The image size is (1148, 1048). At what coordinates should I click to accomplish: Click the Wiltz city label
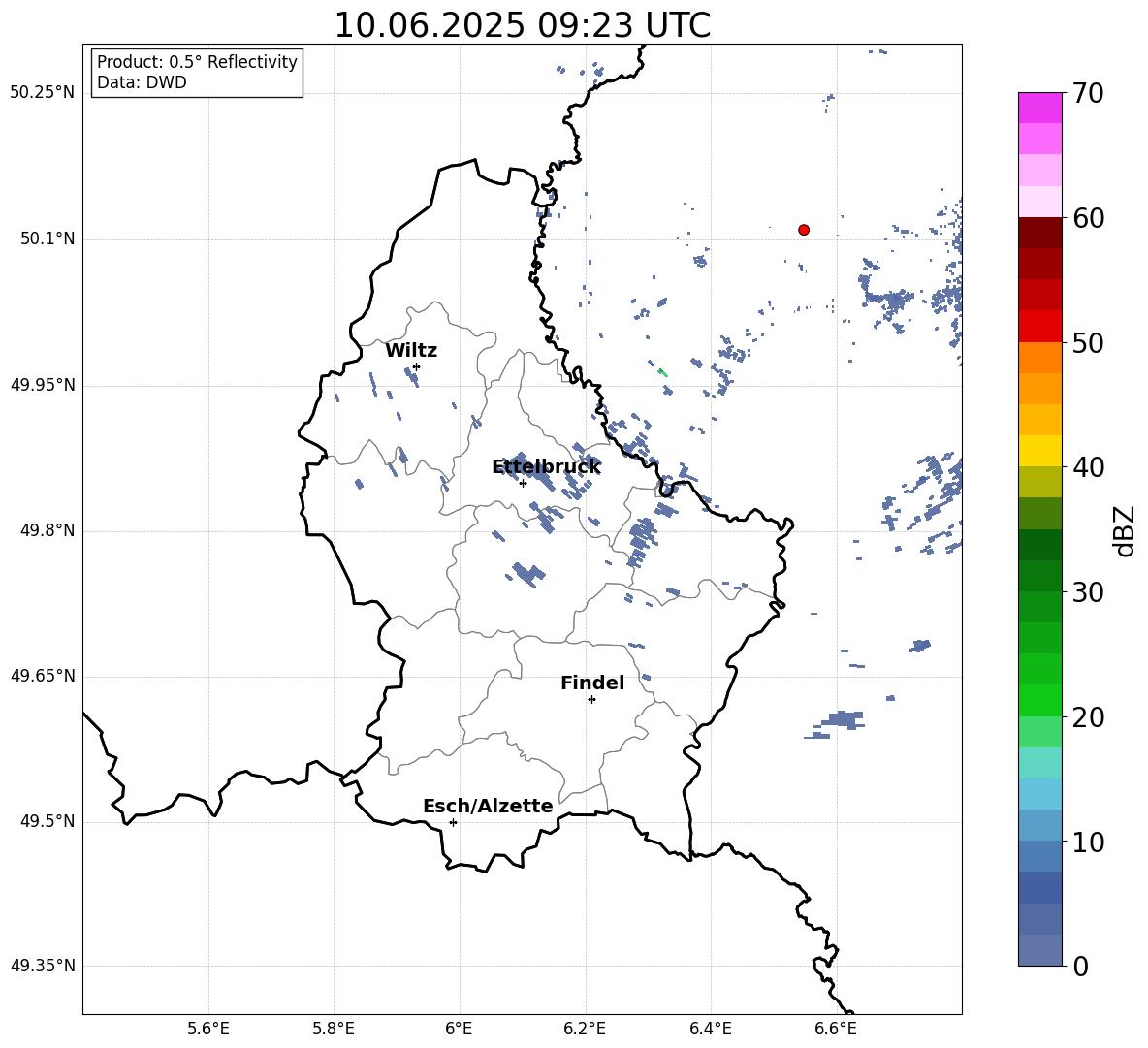pos(411,351)
